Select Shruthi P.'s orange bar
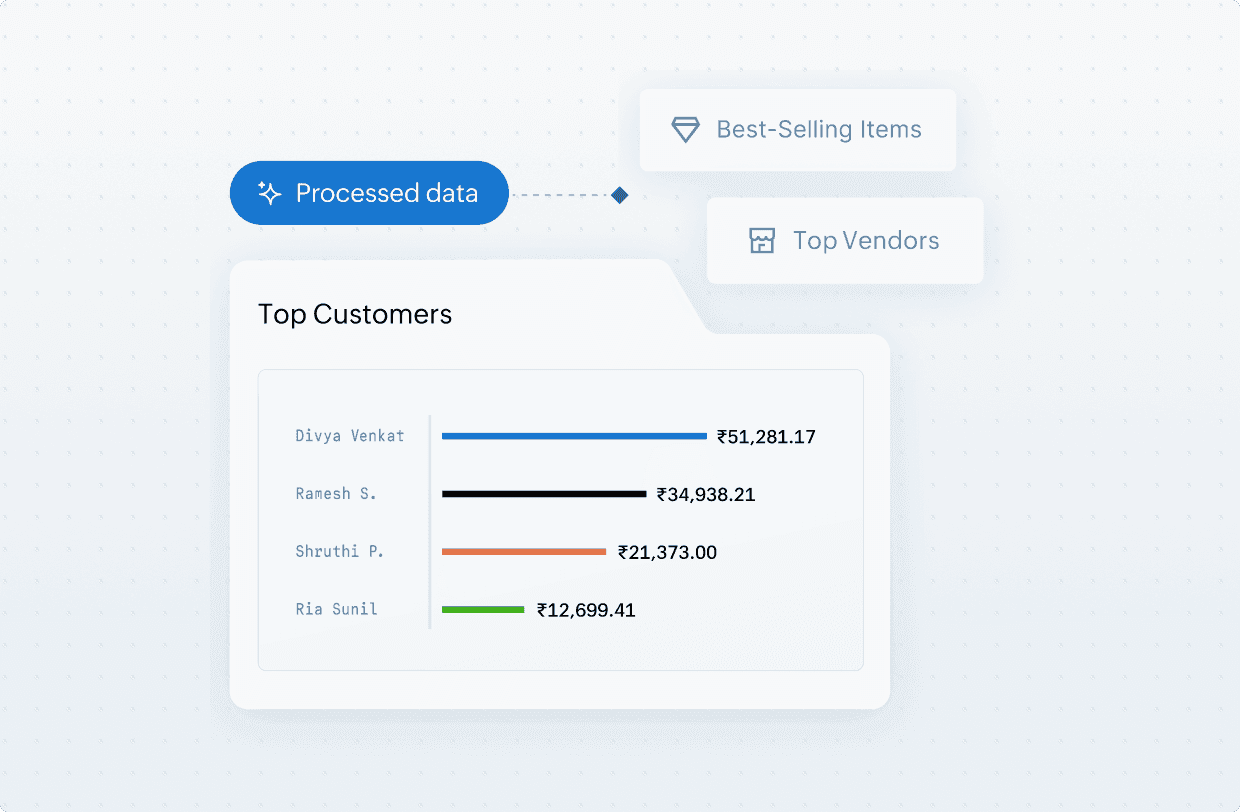1240x812 pixels. (524, 552)
